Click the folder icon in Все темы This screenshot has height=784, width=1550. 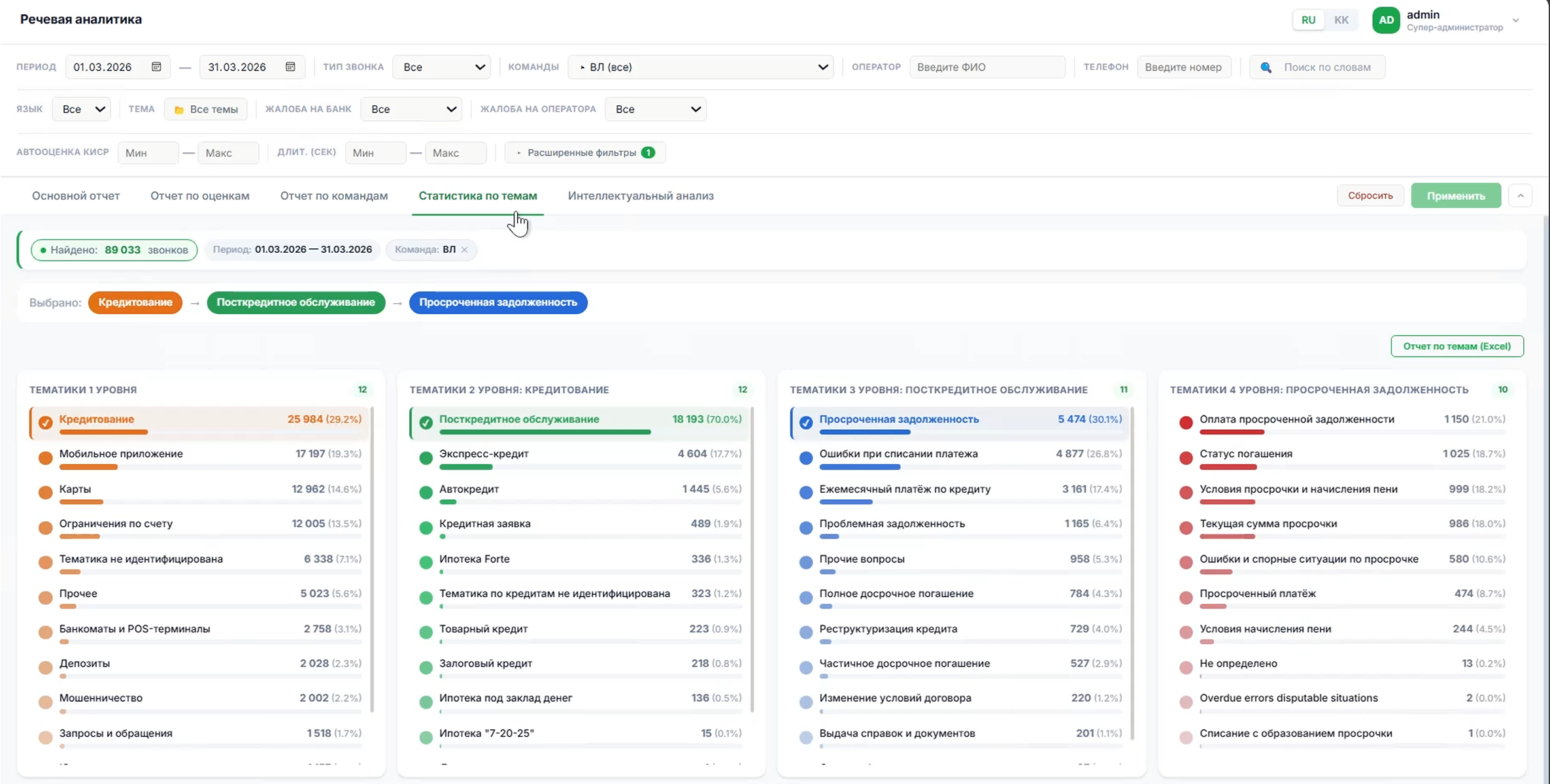(179, 110)
